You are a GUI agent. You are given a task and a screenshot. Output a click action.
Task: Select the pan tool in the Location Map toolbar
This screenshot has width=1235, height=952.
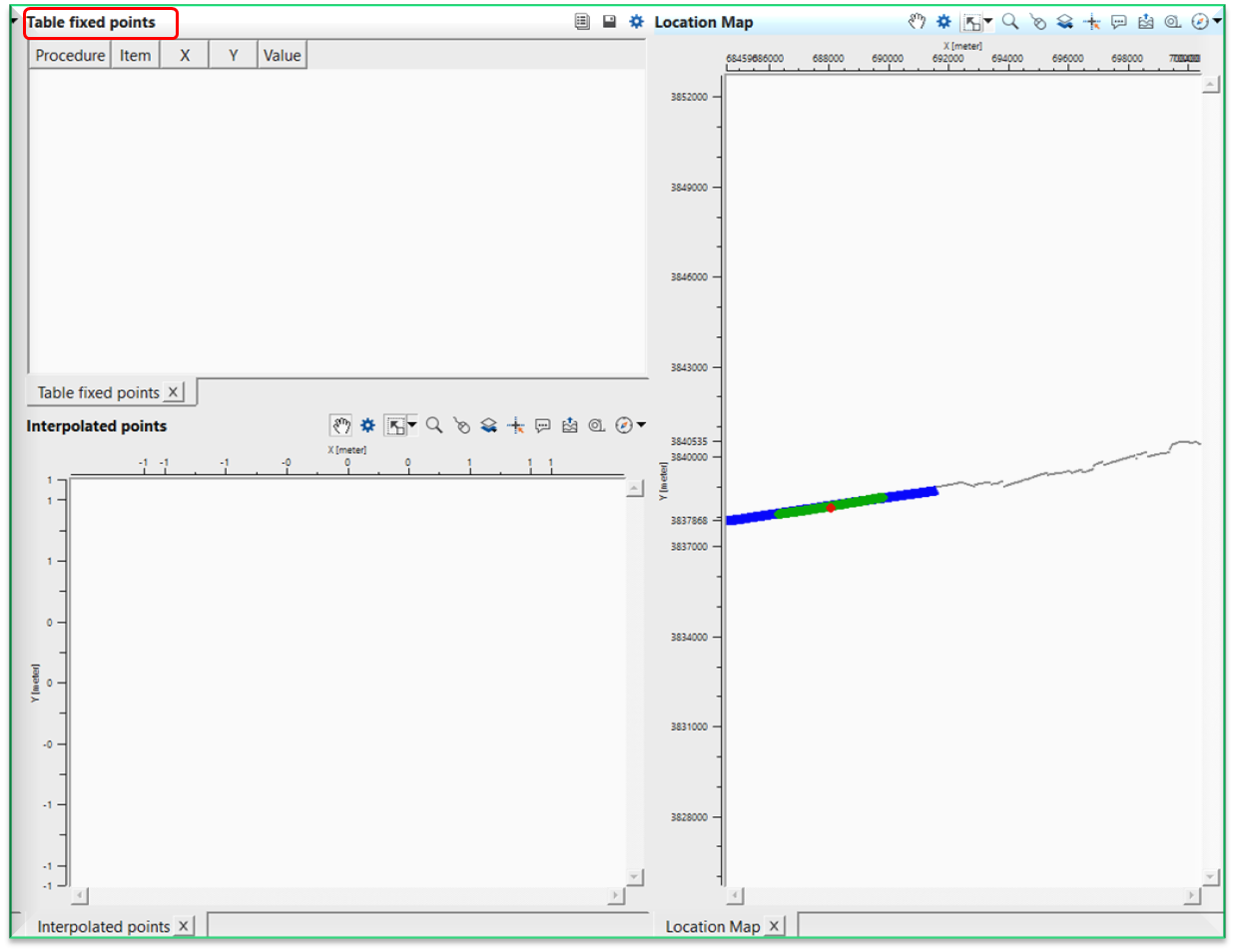click(917, 21)
